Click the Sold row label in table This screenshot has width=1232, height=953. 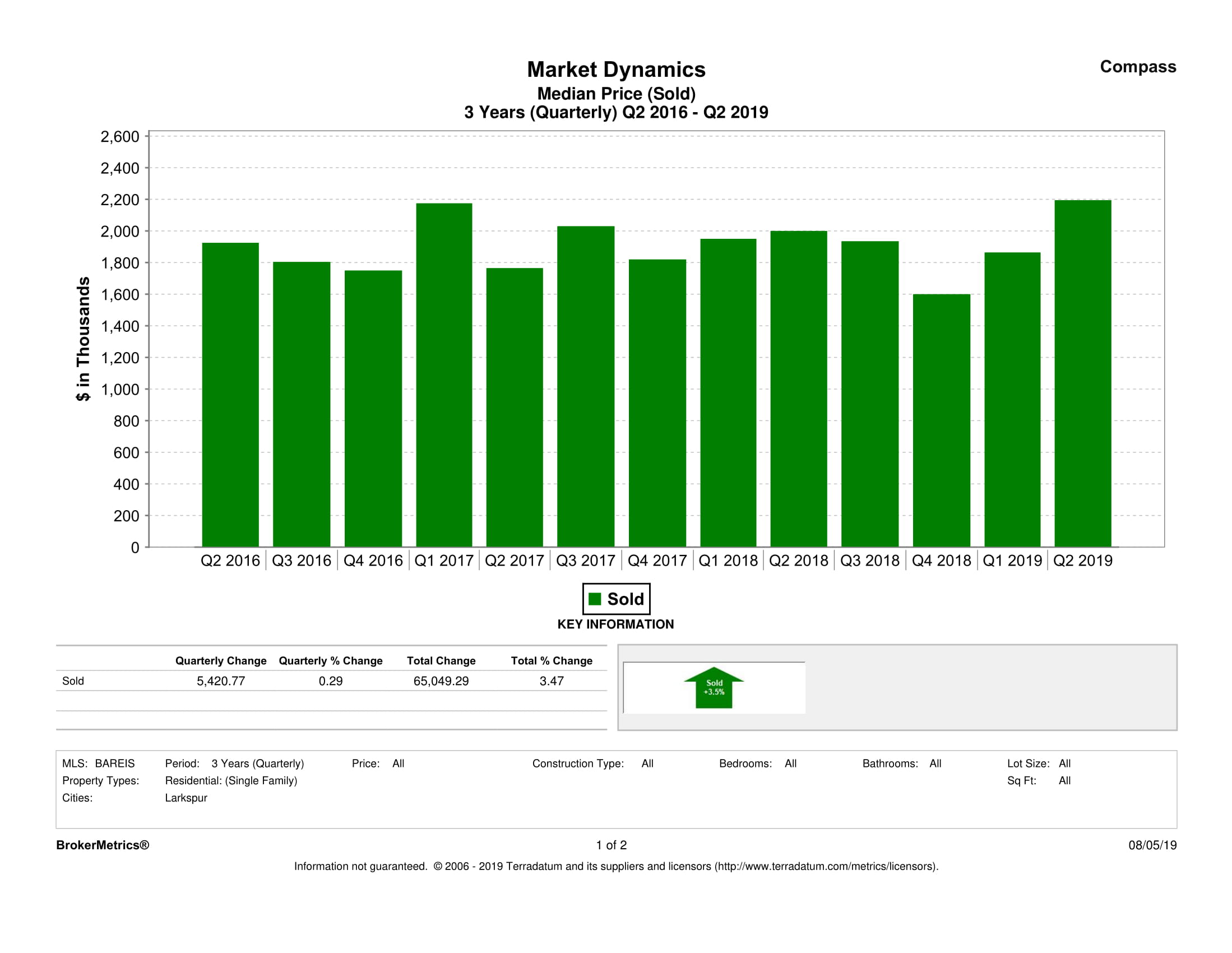(73, 681)
